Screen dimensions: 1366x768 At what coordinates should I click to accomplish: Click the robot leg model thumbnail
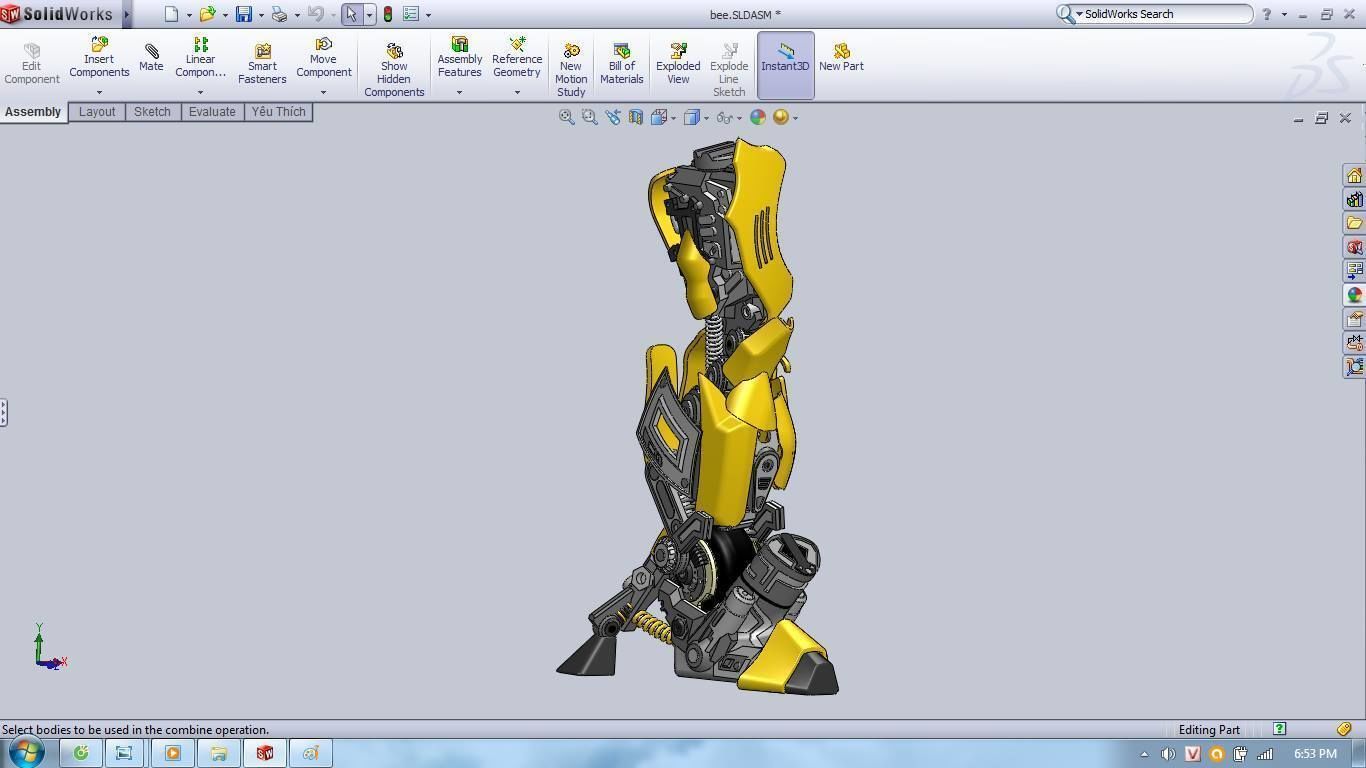(x=697, y=417)
